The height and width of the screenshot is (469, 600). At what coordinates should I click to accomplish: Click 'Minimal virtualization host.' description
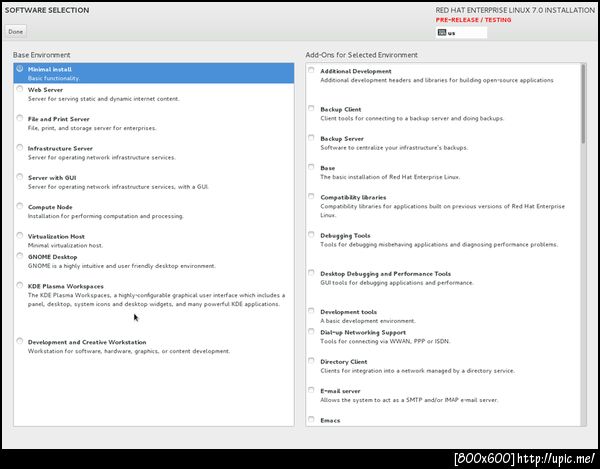point(65,246)
